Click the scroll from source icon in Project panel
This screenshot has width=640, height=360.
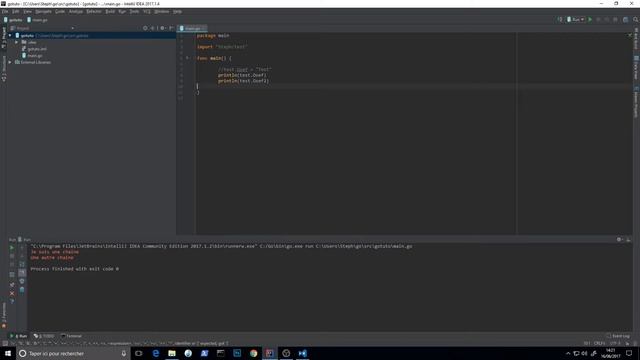pyautogui.click(x=145, y=28)
